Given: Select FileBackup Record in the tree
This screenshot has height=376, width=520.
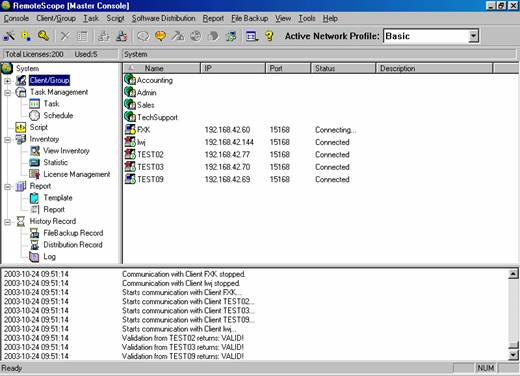Looking at the screenshot, I should [73, 233].
